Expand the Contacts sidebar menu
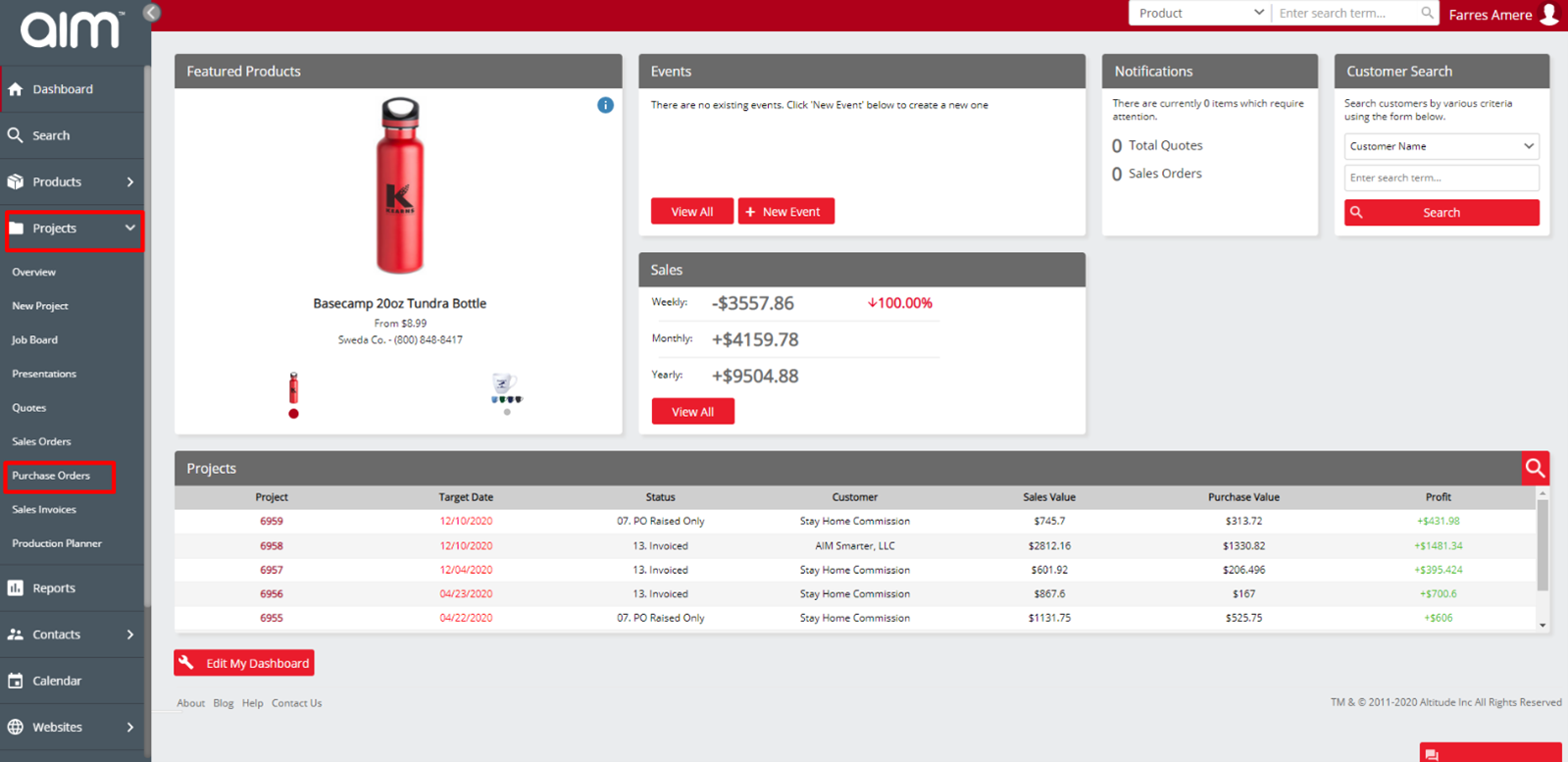This screenshot has height=762, width=1568. [x=73, y=635]
